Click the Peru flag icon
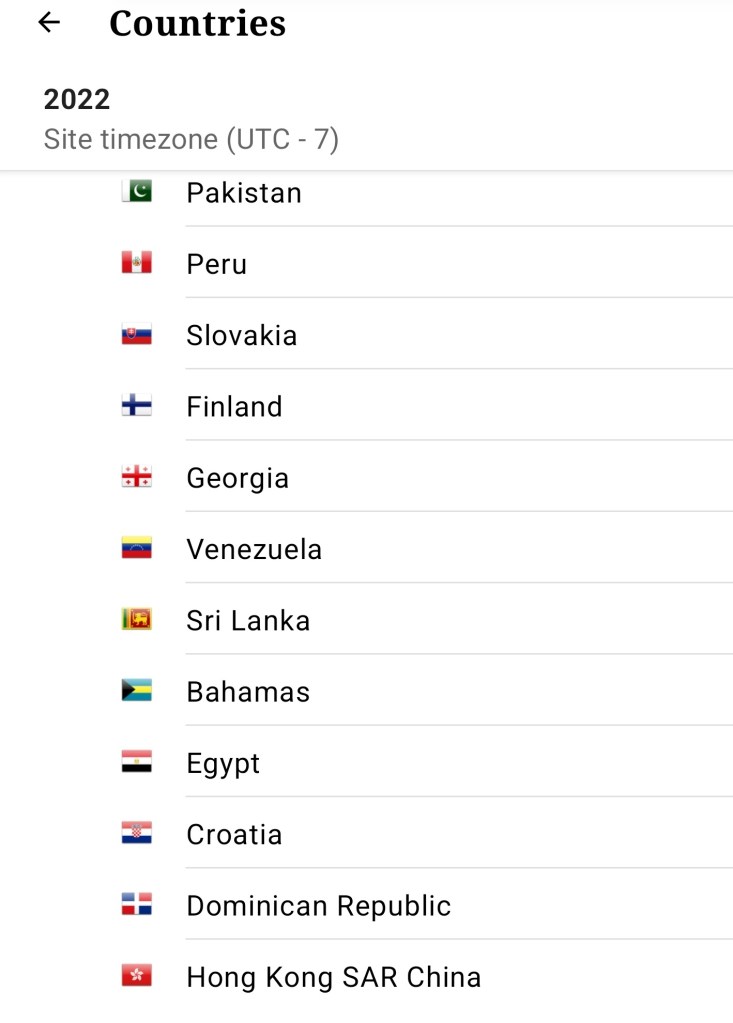 [x=137, y=263]
